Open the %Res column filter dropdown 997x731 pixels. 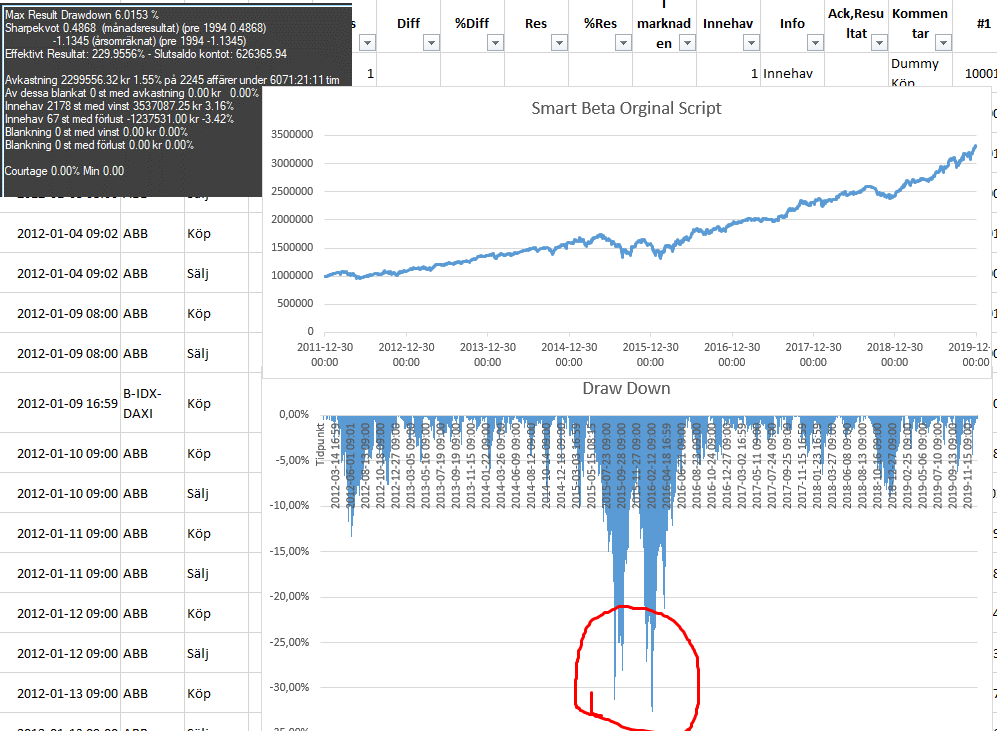[623, 42]
